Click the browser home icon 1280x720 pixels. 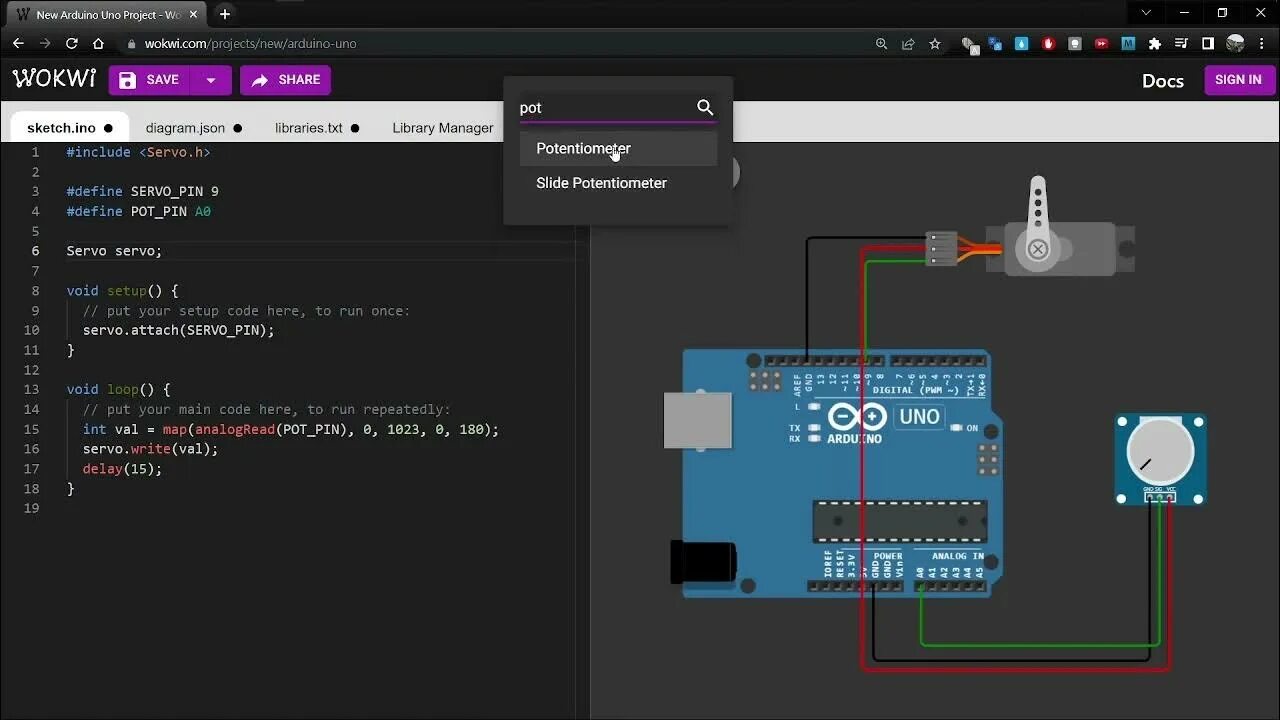point(98,44)
